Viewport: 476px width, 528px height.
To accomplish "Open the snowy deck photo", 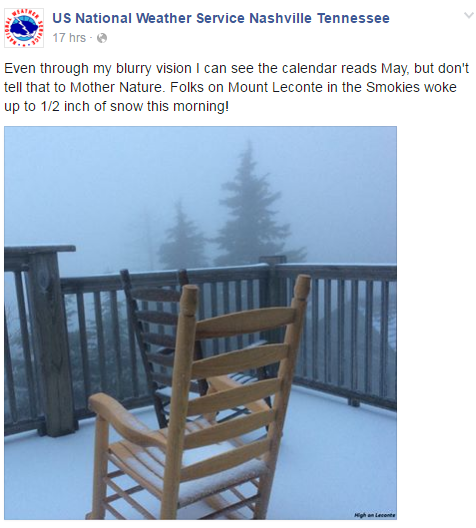I will point(200,323).
